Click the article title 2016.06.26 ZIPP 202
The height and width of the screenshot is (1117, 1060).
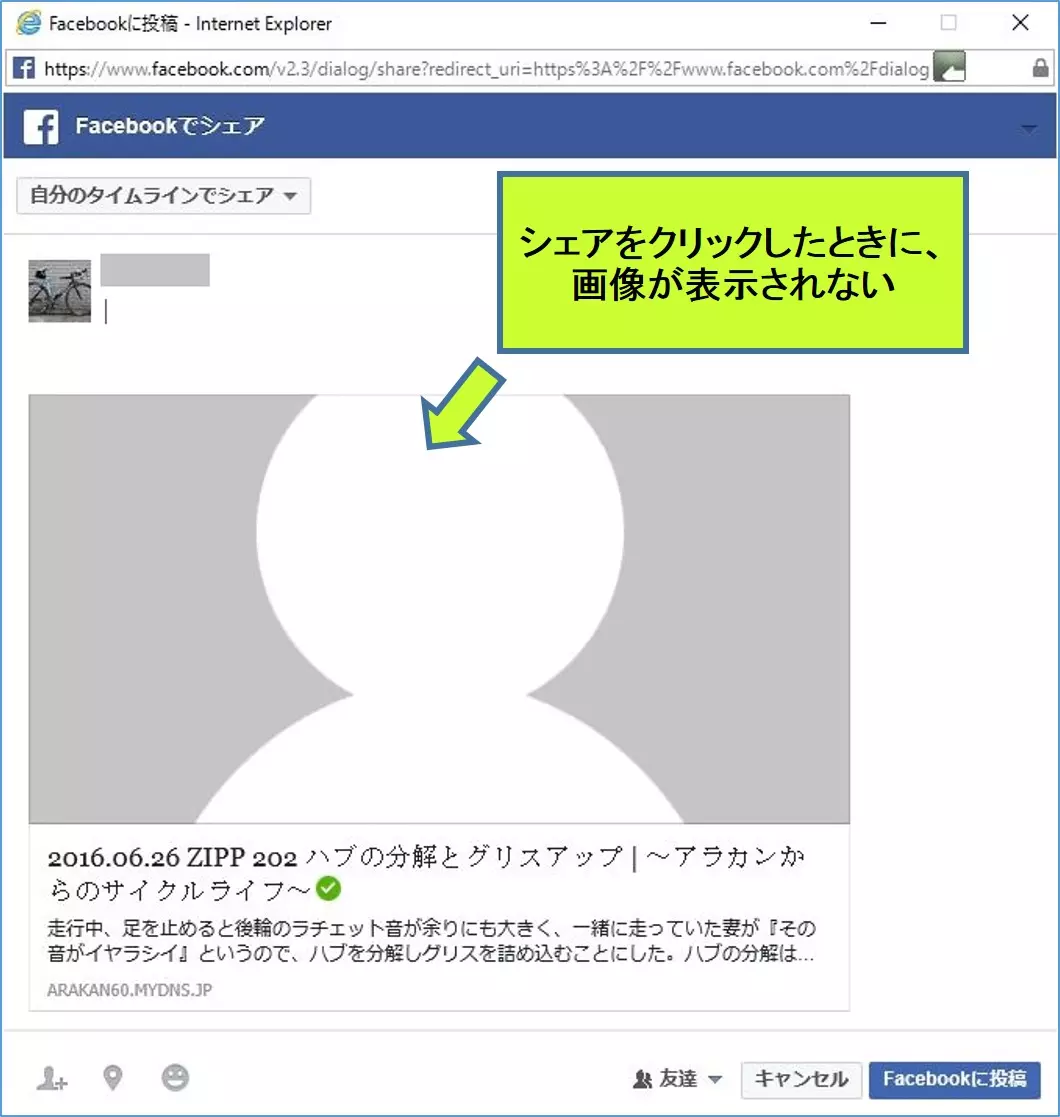pos(427,873)
